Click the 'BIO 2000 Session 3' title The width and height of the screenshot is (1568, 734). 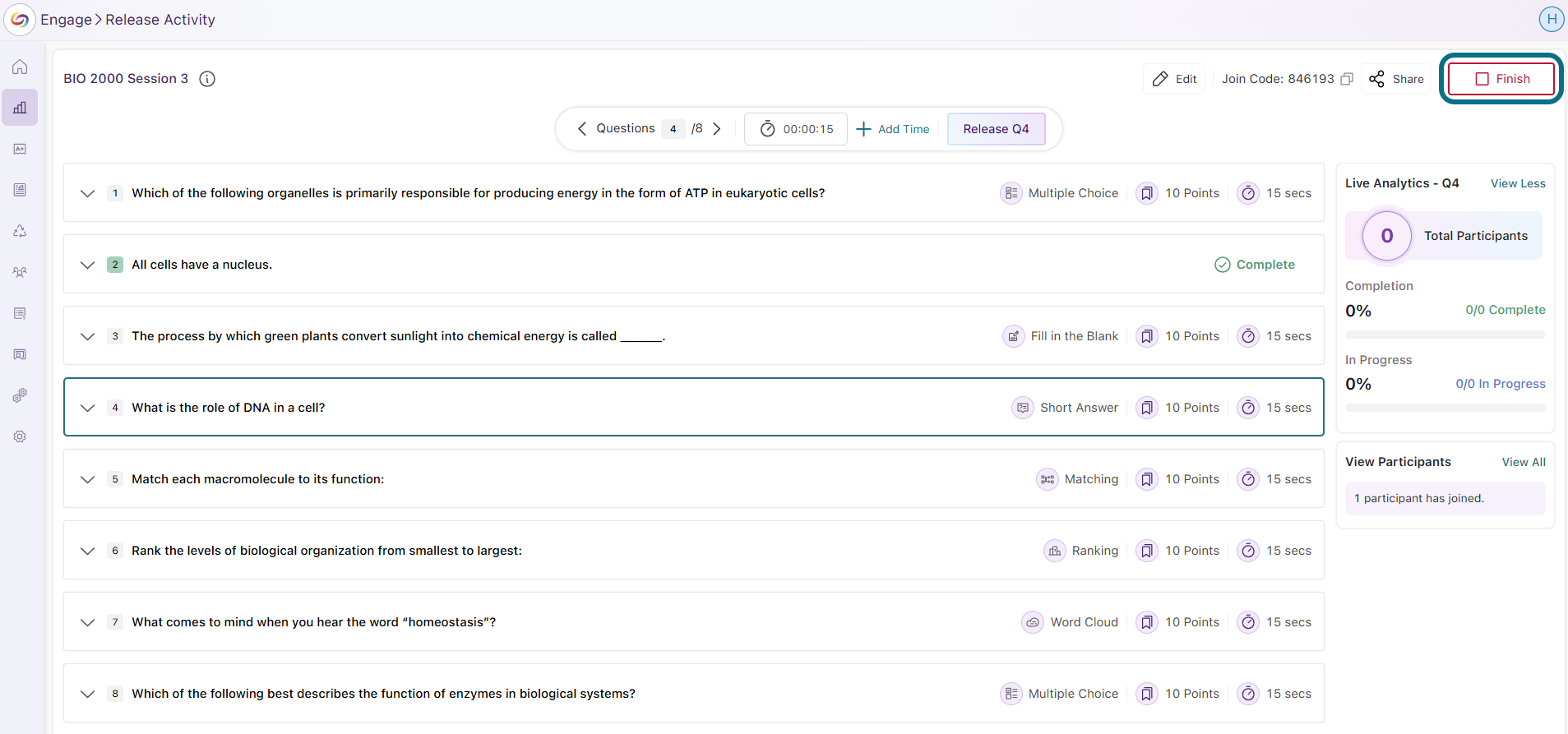coord(126,79)
